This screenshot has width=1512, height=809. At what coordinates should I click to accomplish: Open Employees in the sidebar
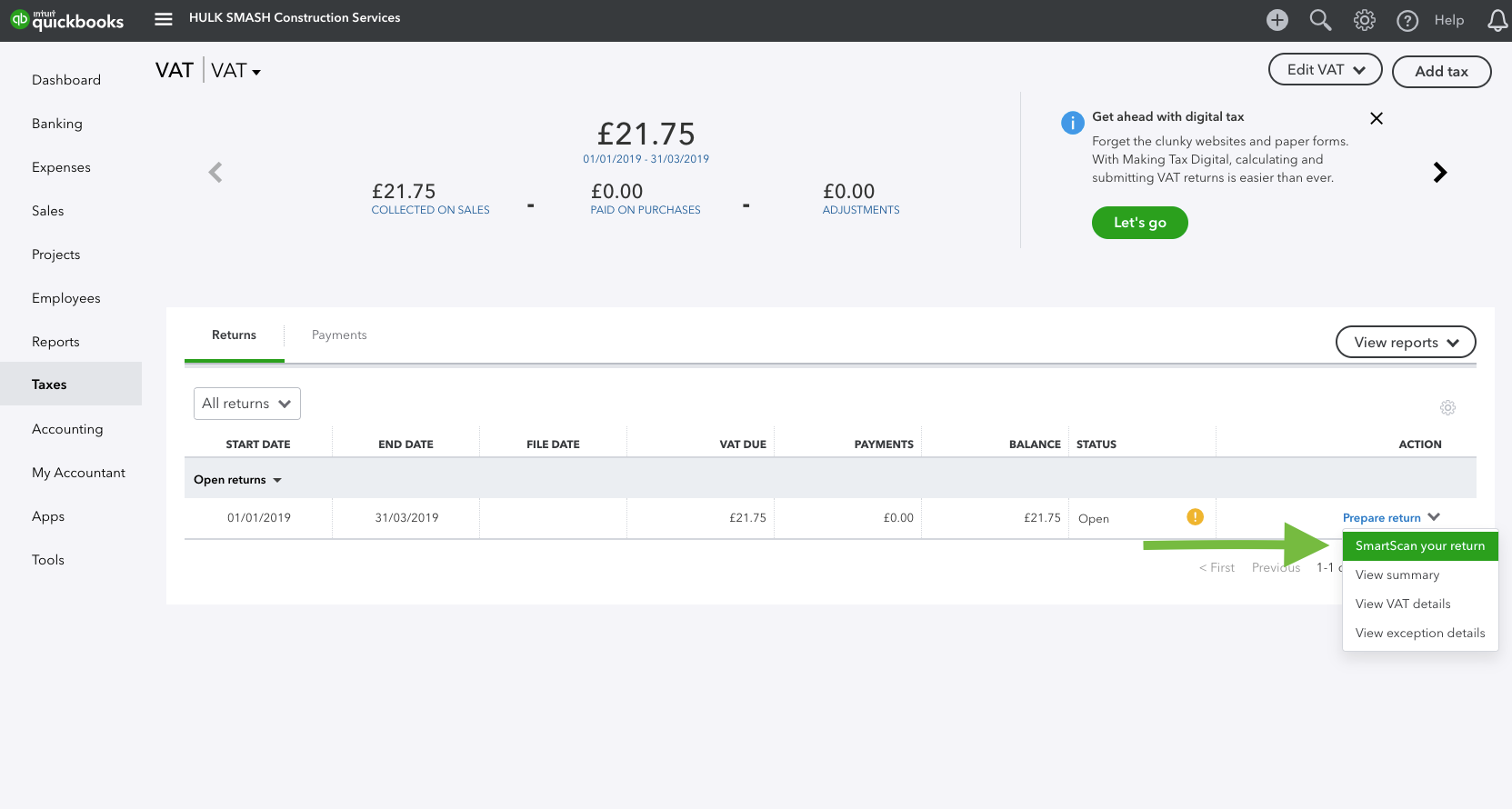[x=66, y=298]
